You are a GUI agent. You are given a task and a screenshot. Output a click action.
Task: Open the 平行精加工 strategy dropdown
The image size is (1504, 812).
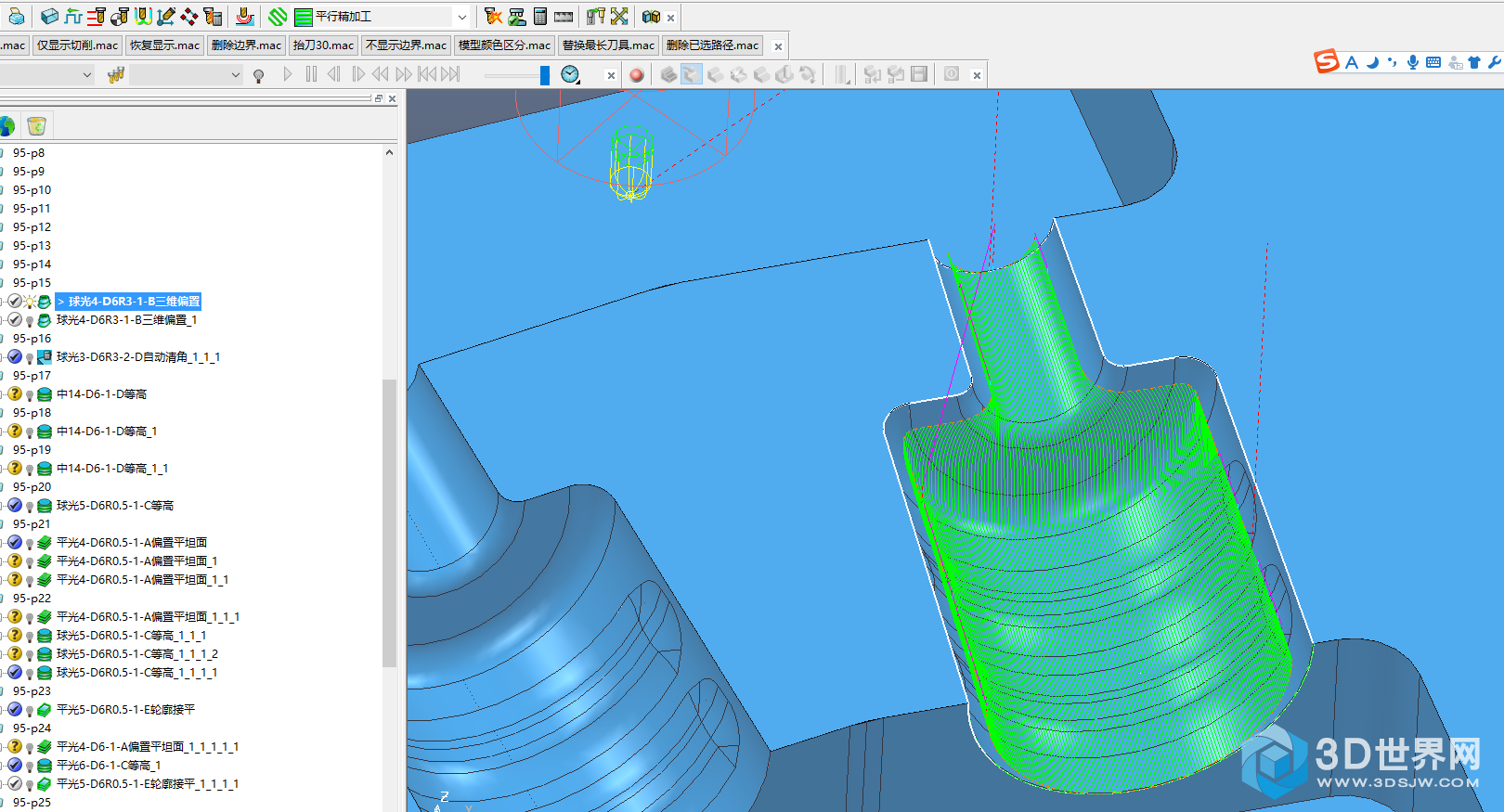pos(461,17)
